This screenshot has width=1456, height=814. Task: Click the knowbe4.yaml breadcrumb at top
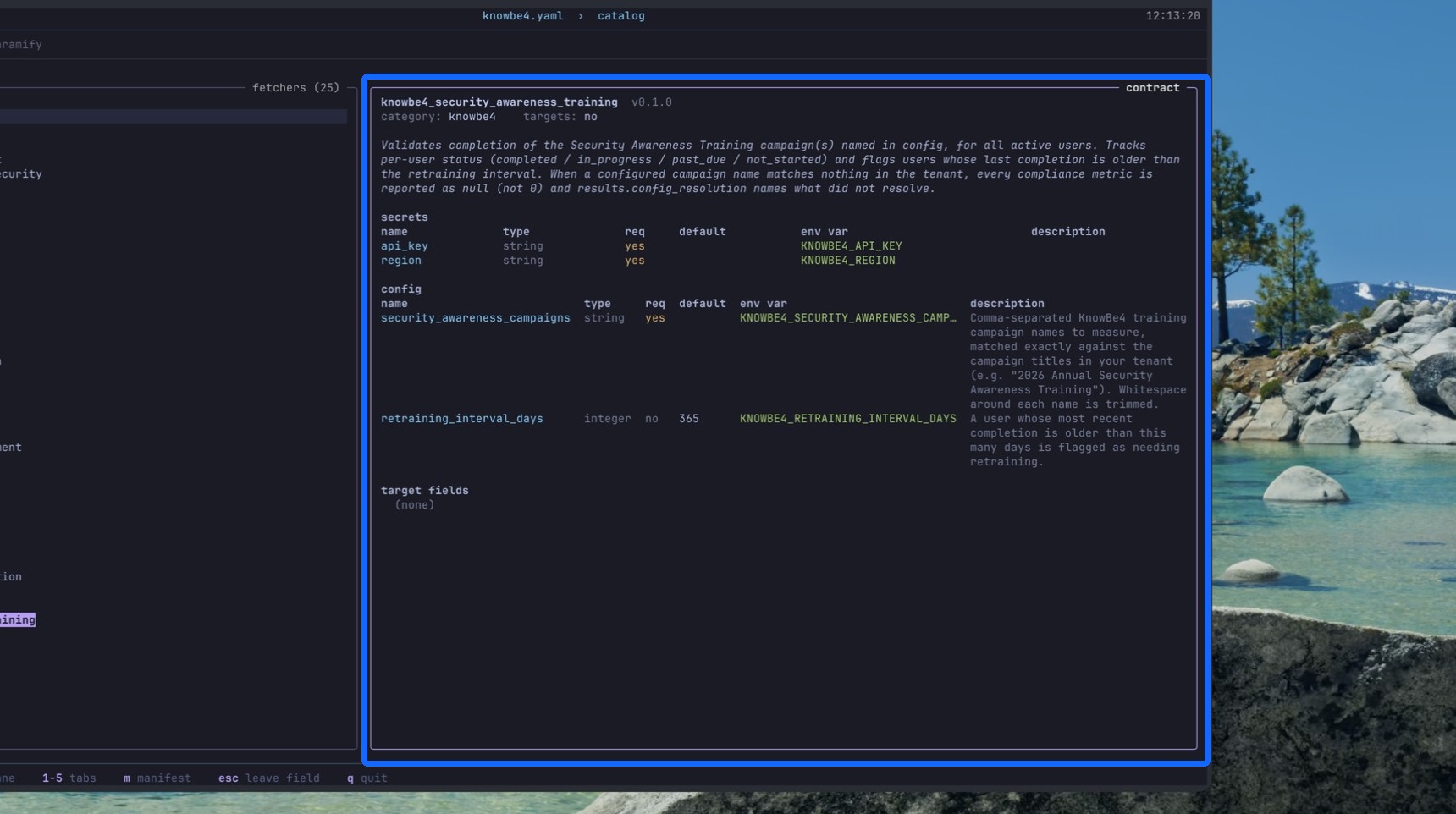[522, 16]
